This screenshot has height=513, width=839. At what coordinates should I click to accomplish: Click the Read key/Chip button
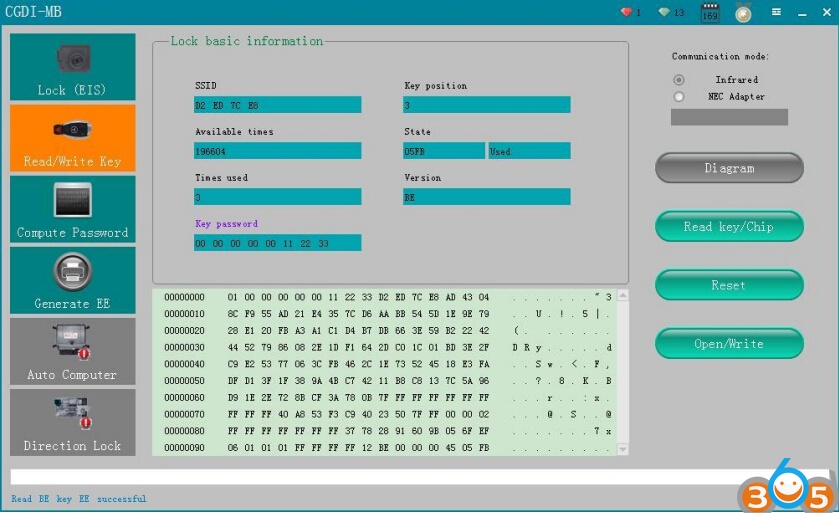click(729, 226)
